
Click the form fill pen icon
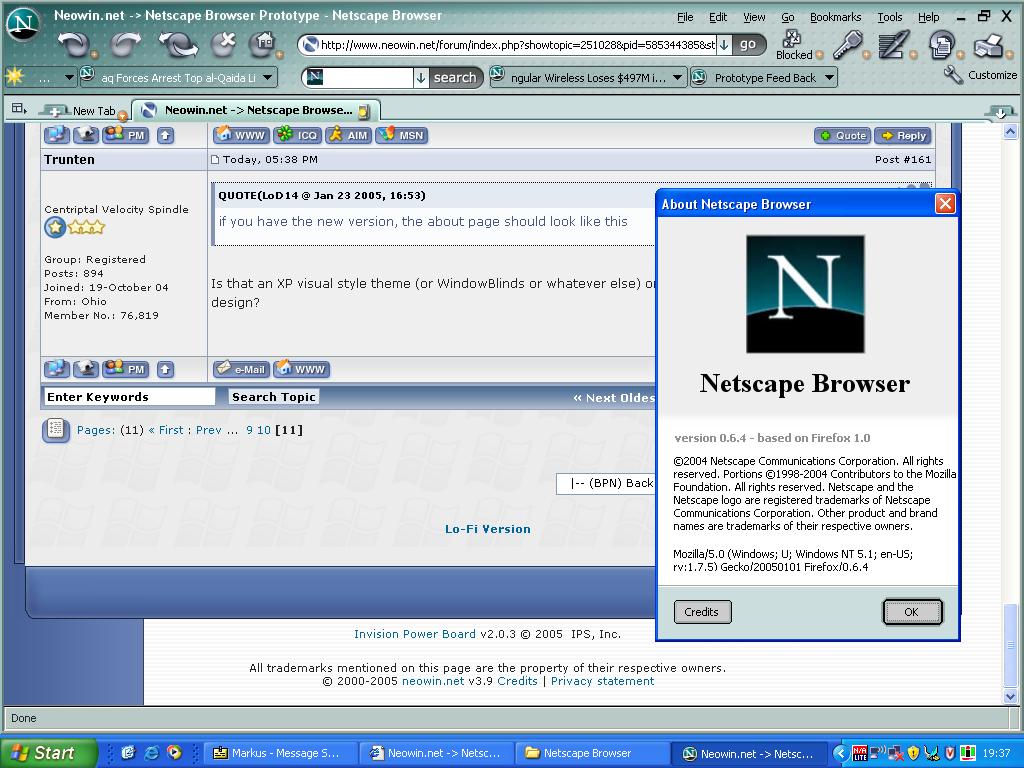pos(893,44)
